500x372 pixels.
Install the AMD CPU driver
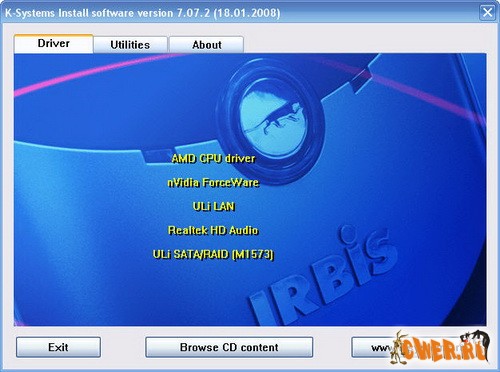(213, 158)
